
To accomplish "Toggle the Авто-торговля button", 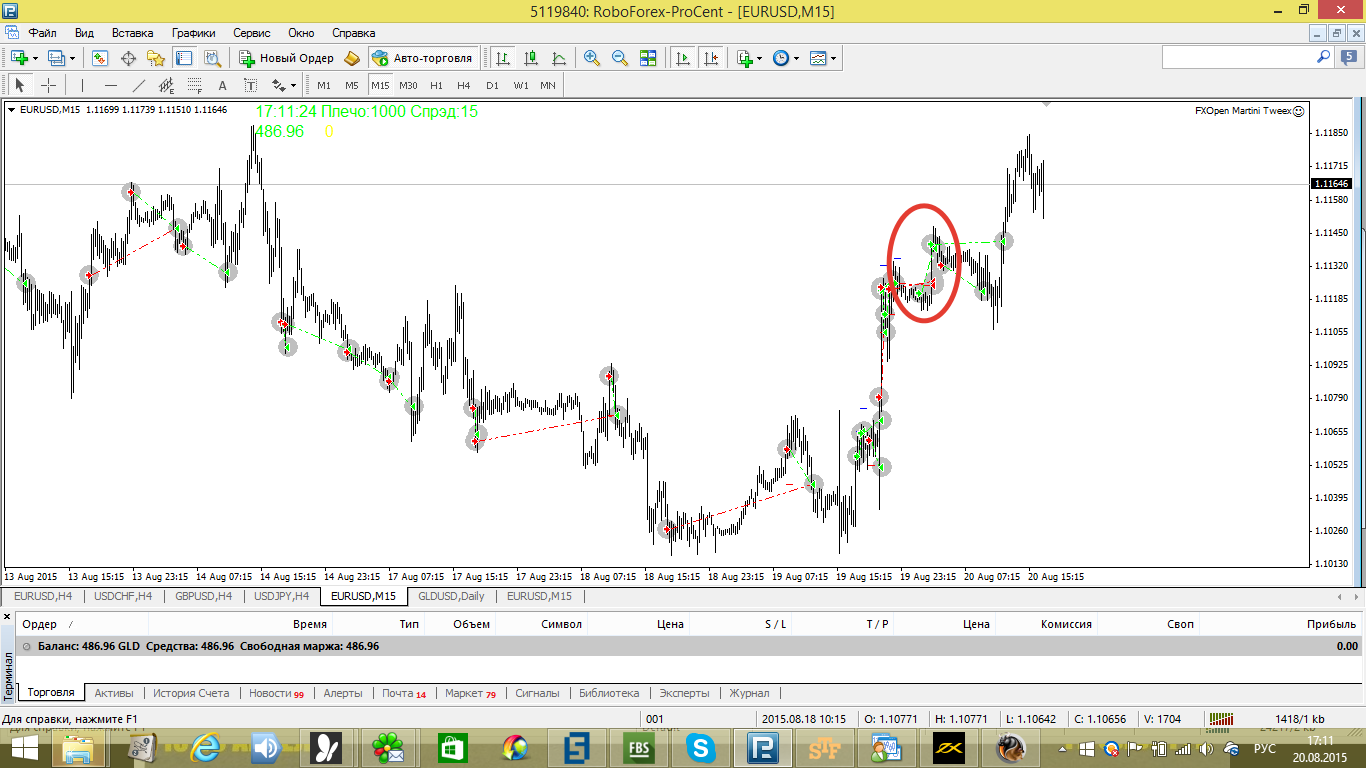I will [x=423, y=58].
